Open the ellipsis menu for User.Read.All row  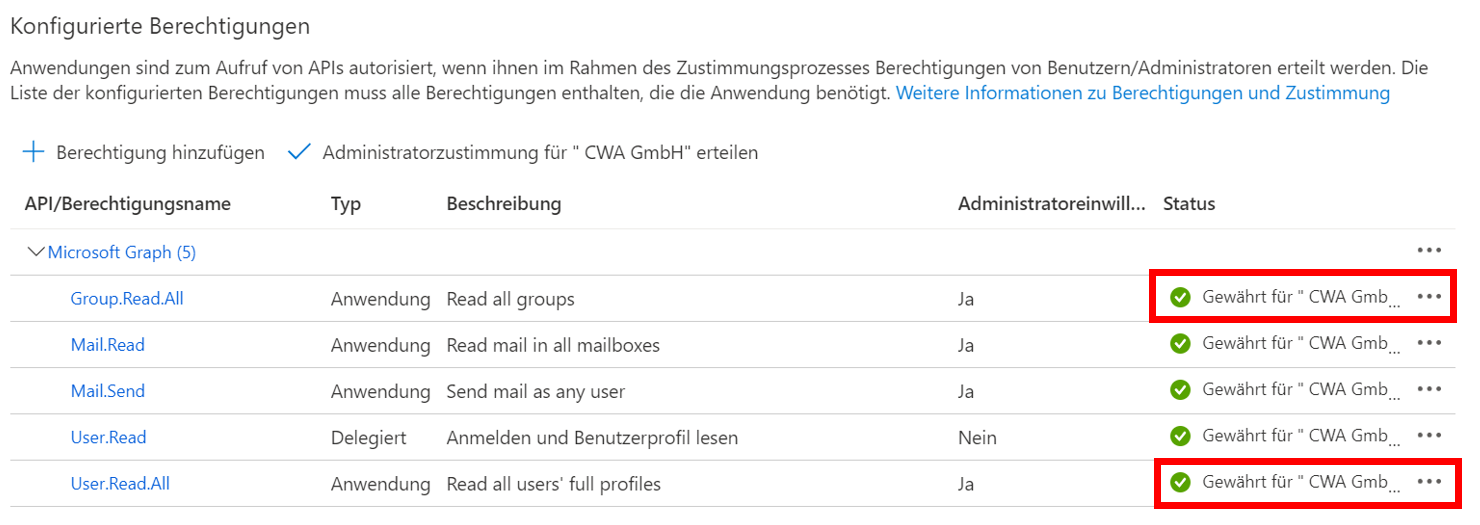[1429, 482]
